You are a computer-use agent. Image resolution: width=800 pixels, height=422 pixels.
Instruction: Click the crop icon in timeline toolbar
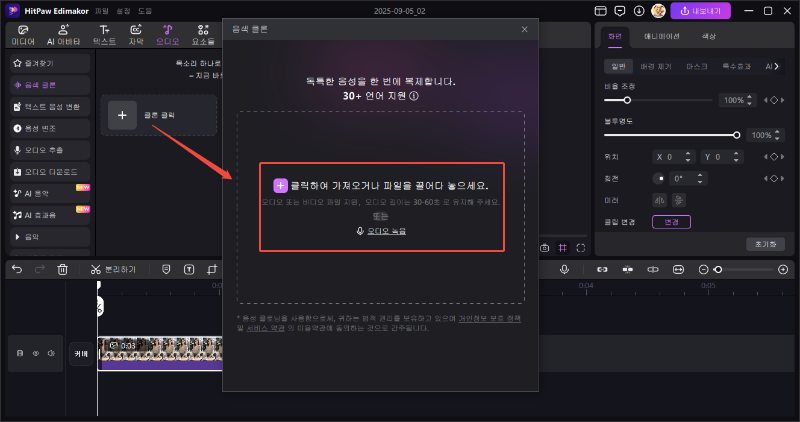212,269
